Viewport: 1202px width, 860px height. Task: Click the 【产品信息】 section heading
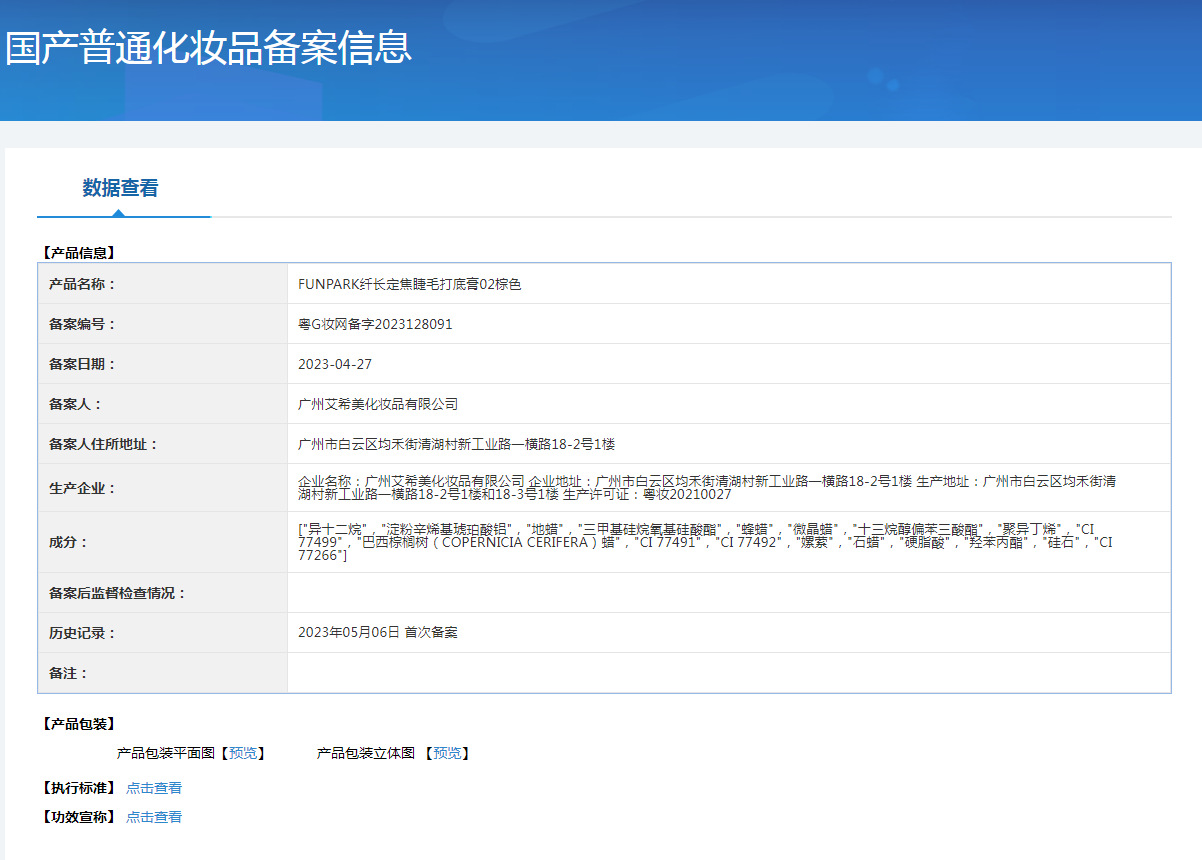pos(77,253)
